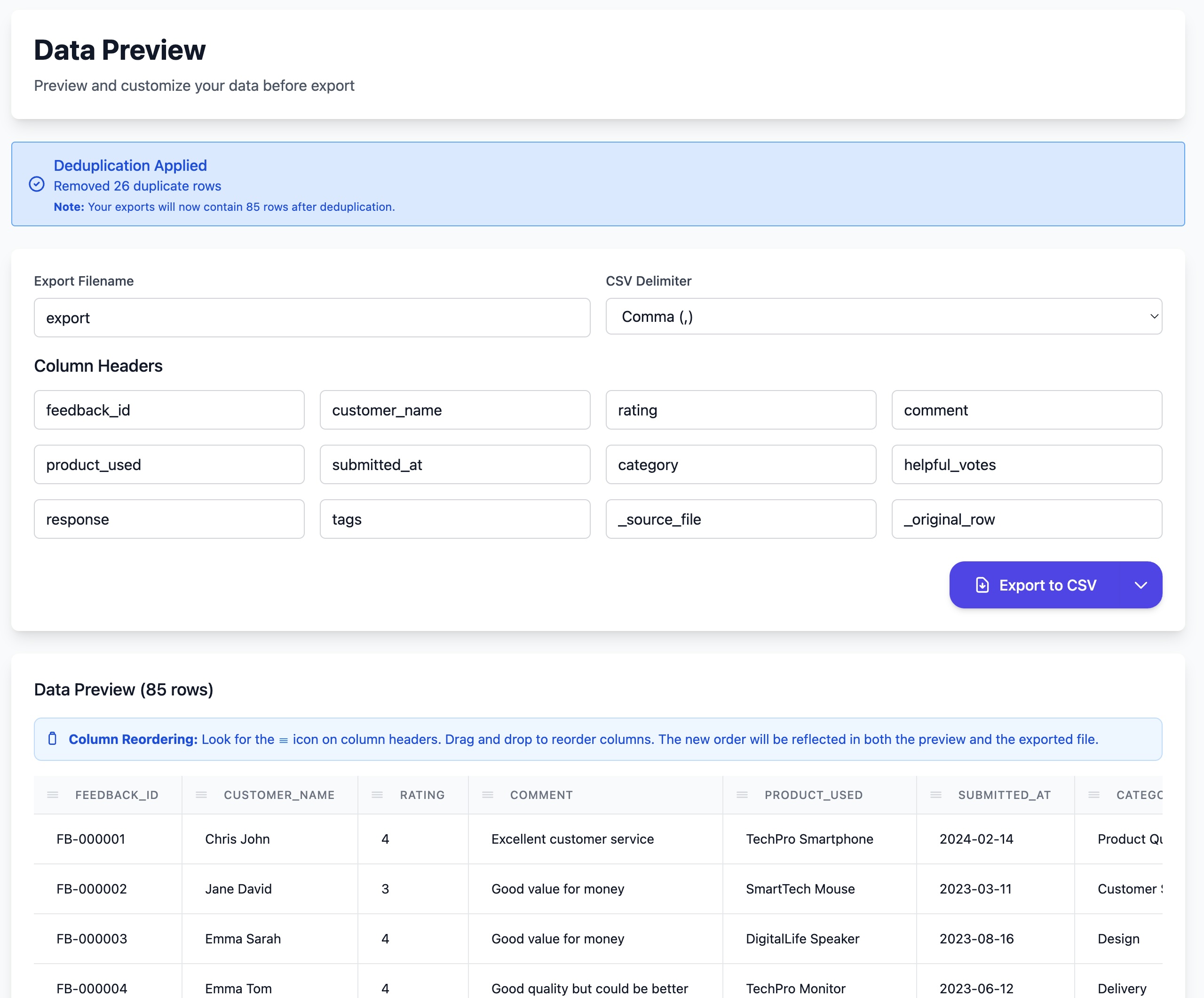Click the clipboard icon in the Column Reordering tip

coord(52,739)
